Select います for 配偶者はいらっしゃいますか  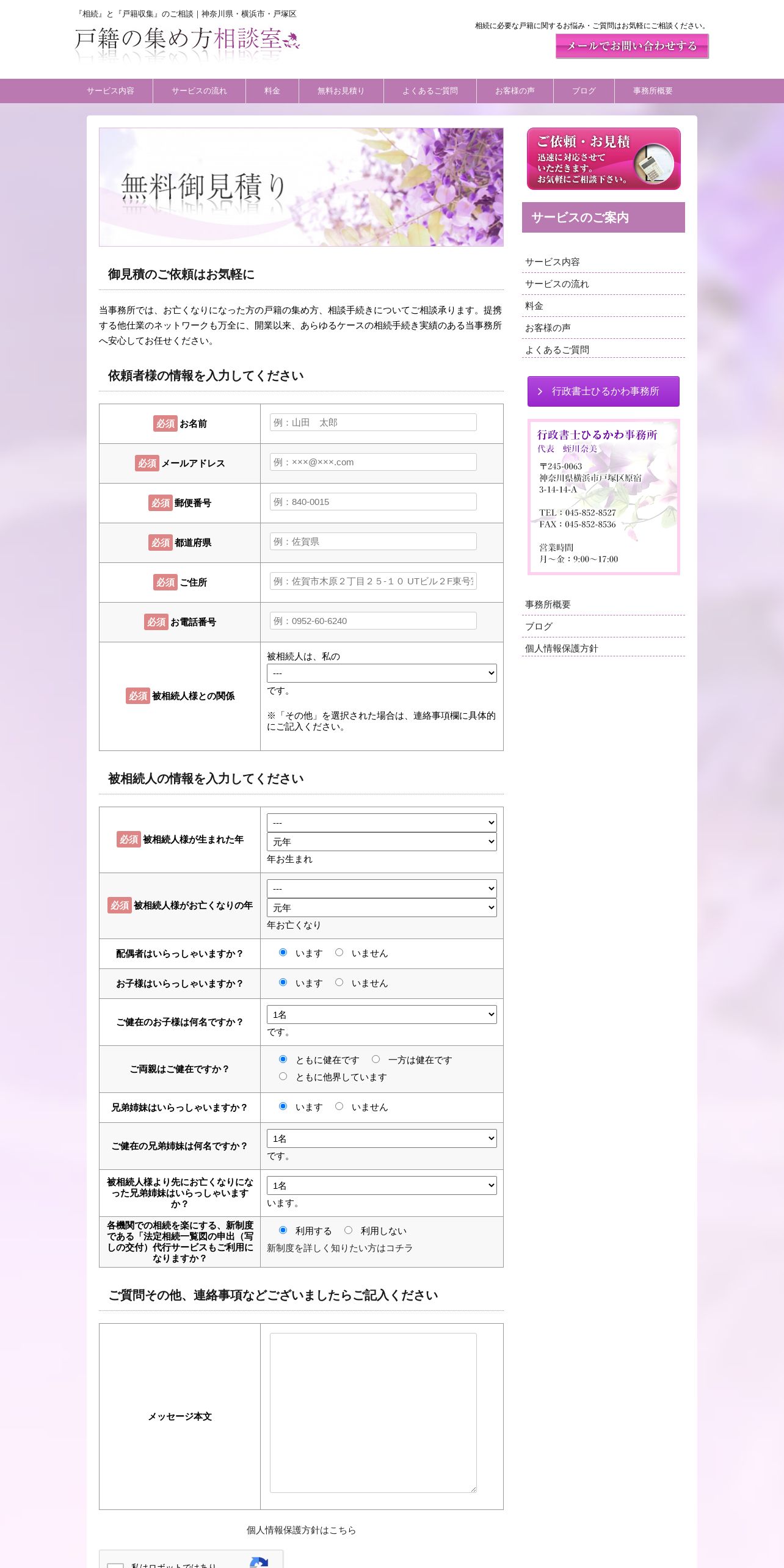[283, 953]
